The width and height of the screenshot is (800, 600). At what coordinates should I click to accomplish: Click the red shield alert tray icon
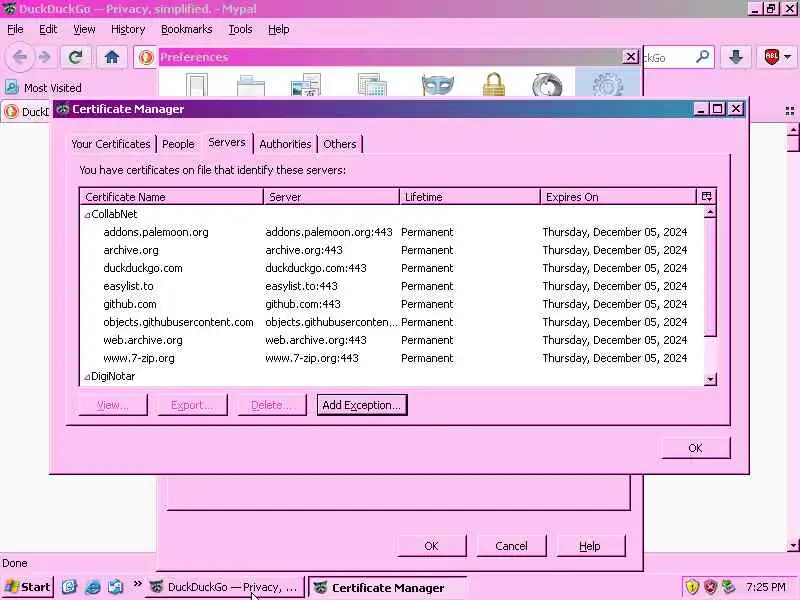[710, 587]
